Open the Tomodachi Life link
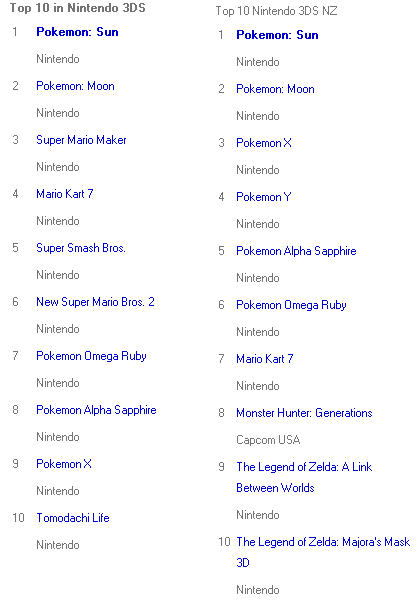The image size is (417, 604). point(73,517)
